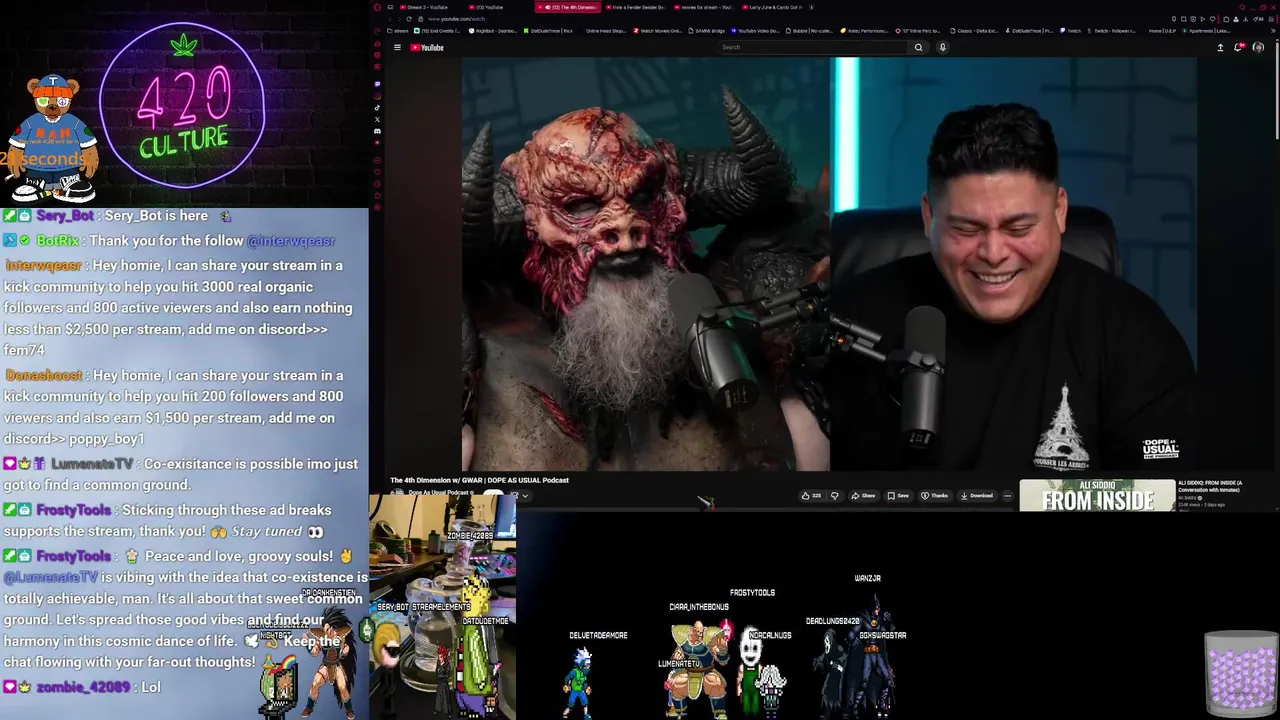The image size is (1280, 720).
Task: Open YouTube notifications bell
Action: point(1239,47)
